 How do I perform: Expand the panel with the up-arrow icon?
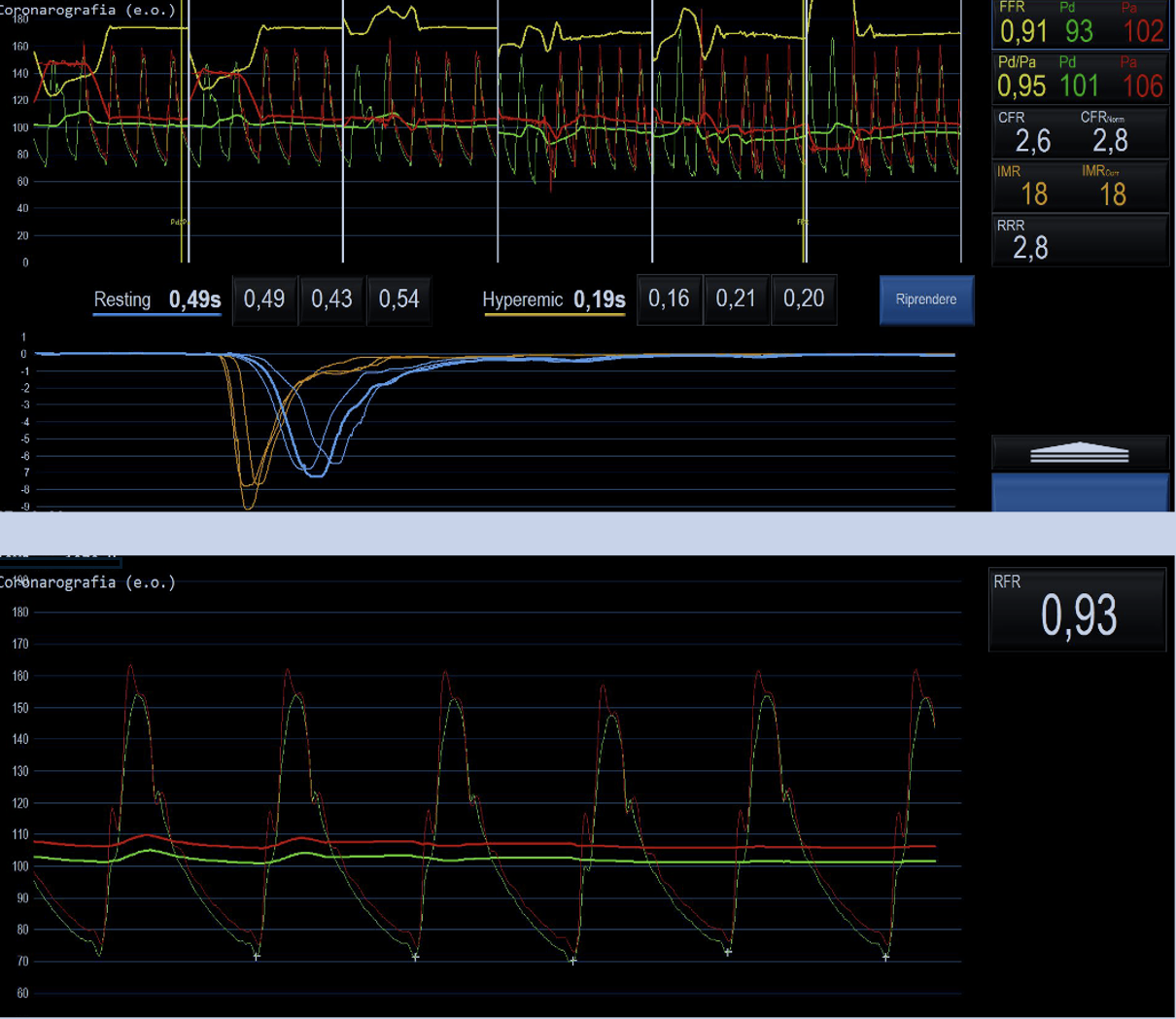pos(1080,453)
